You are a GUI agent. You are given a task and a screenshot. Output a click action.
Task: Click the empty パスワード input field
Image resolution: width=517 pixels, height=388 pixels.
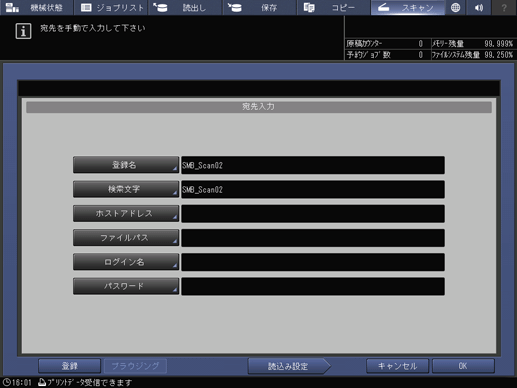tap(313, 286)
